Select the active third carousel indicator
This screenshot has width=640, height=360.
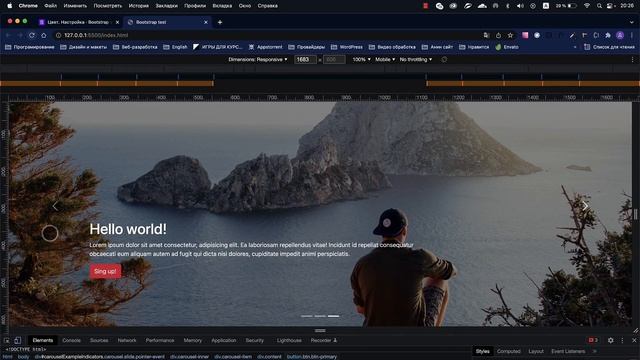point(333,316)
